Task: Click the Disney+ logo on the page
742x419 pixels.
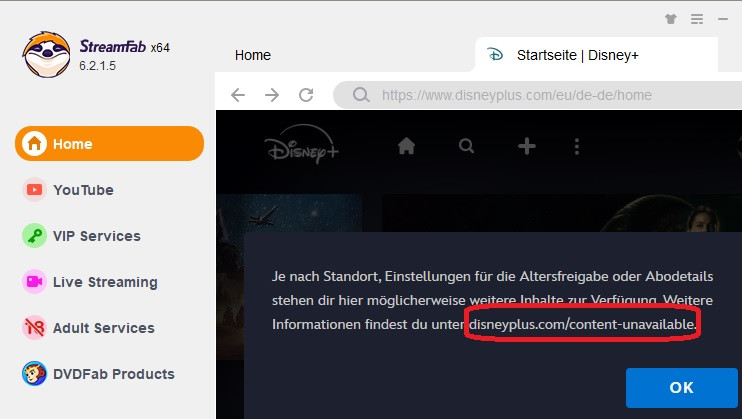Action: click(301, 145)
